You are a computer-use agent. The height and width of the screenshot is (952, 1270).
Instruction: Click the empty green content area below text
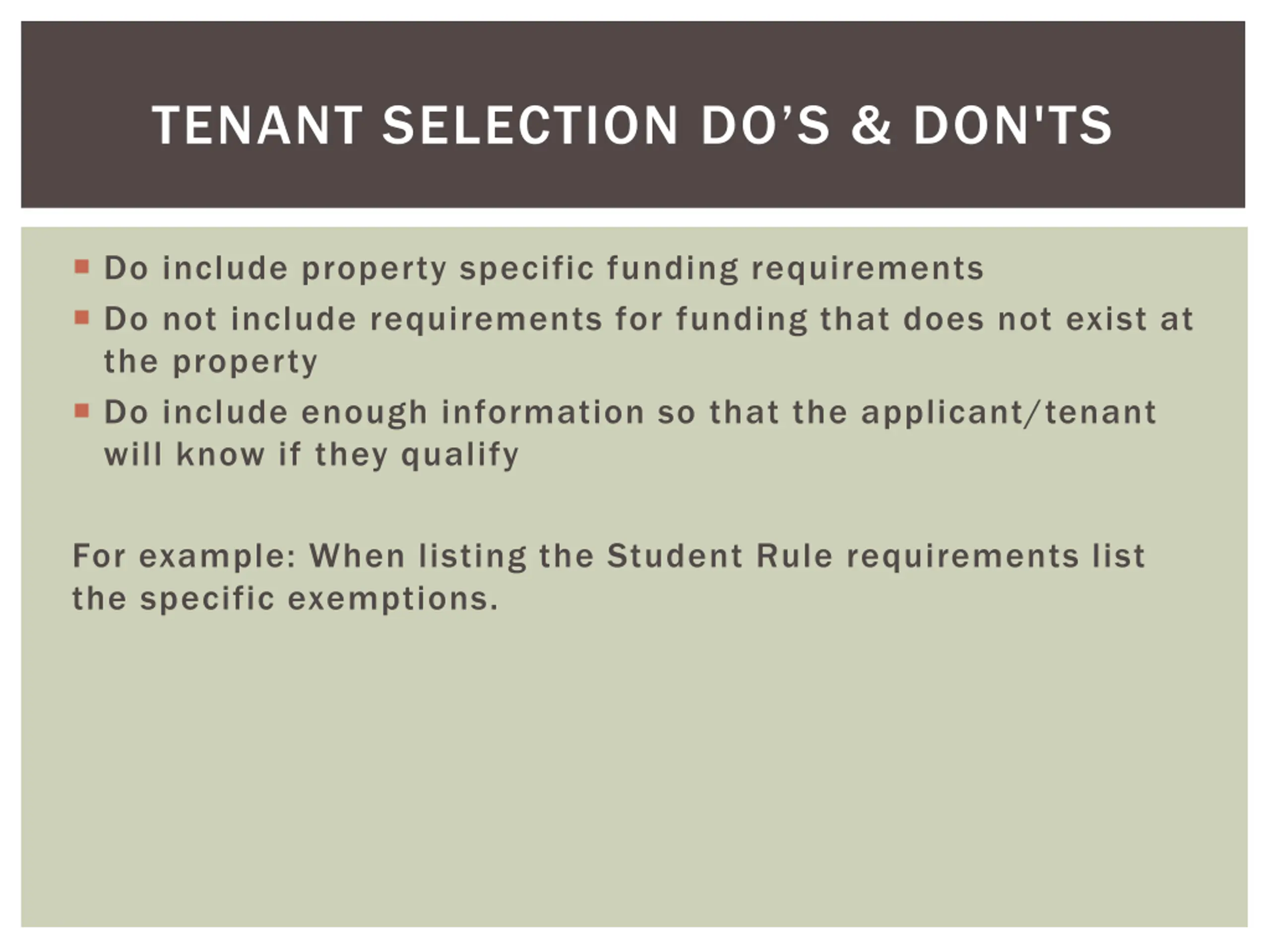[635, 774]
